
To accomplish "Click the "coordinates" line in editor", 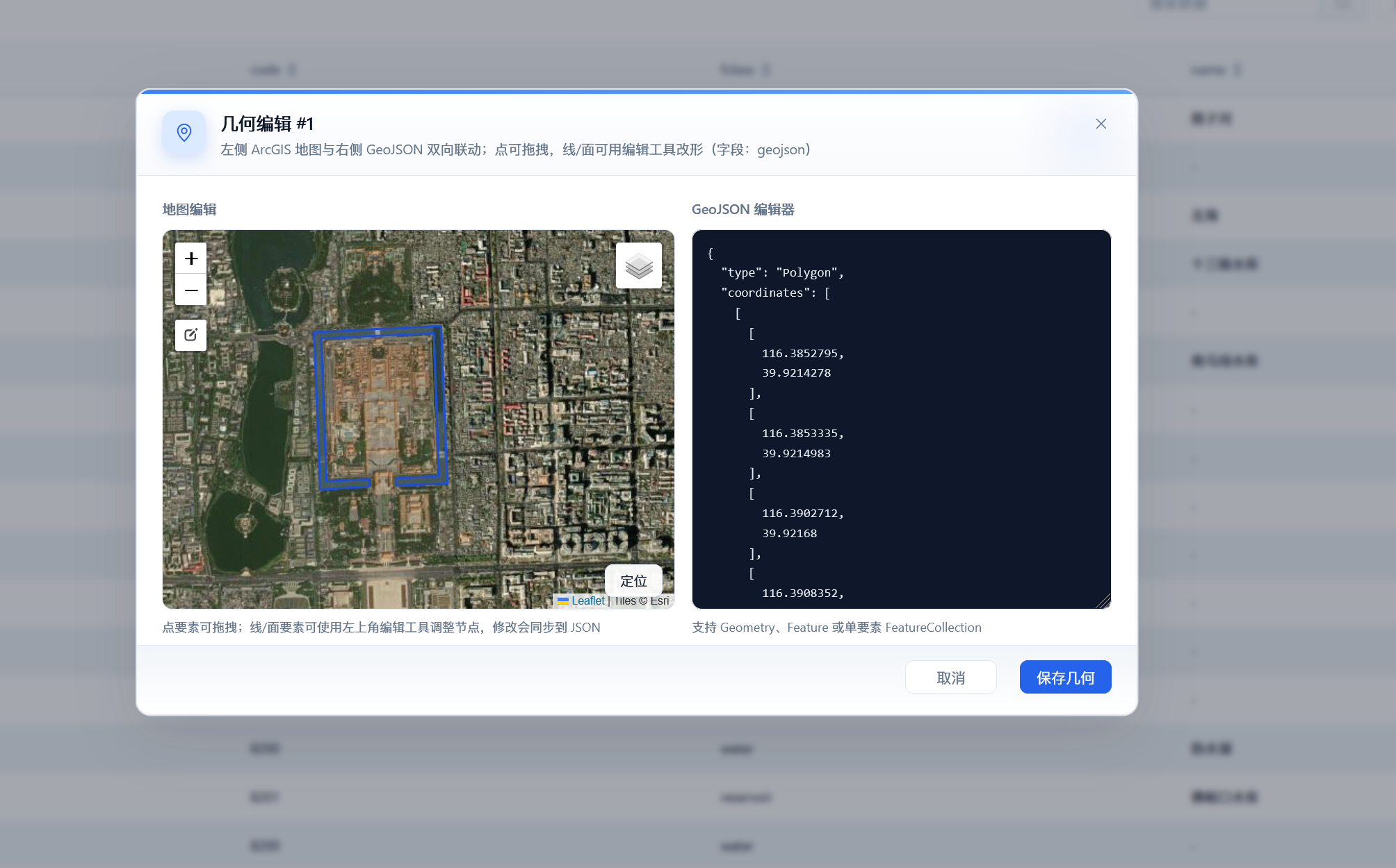I will (776, 293).
